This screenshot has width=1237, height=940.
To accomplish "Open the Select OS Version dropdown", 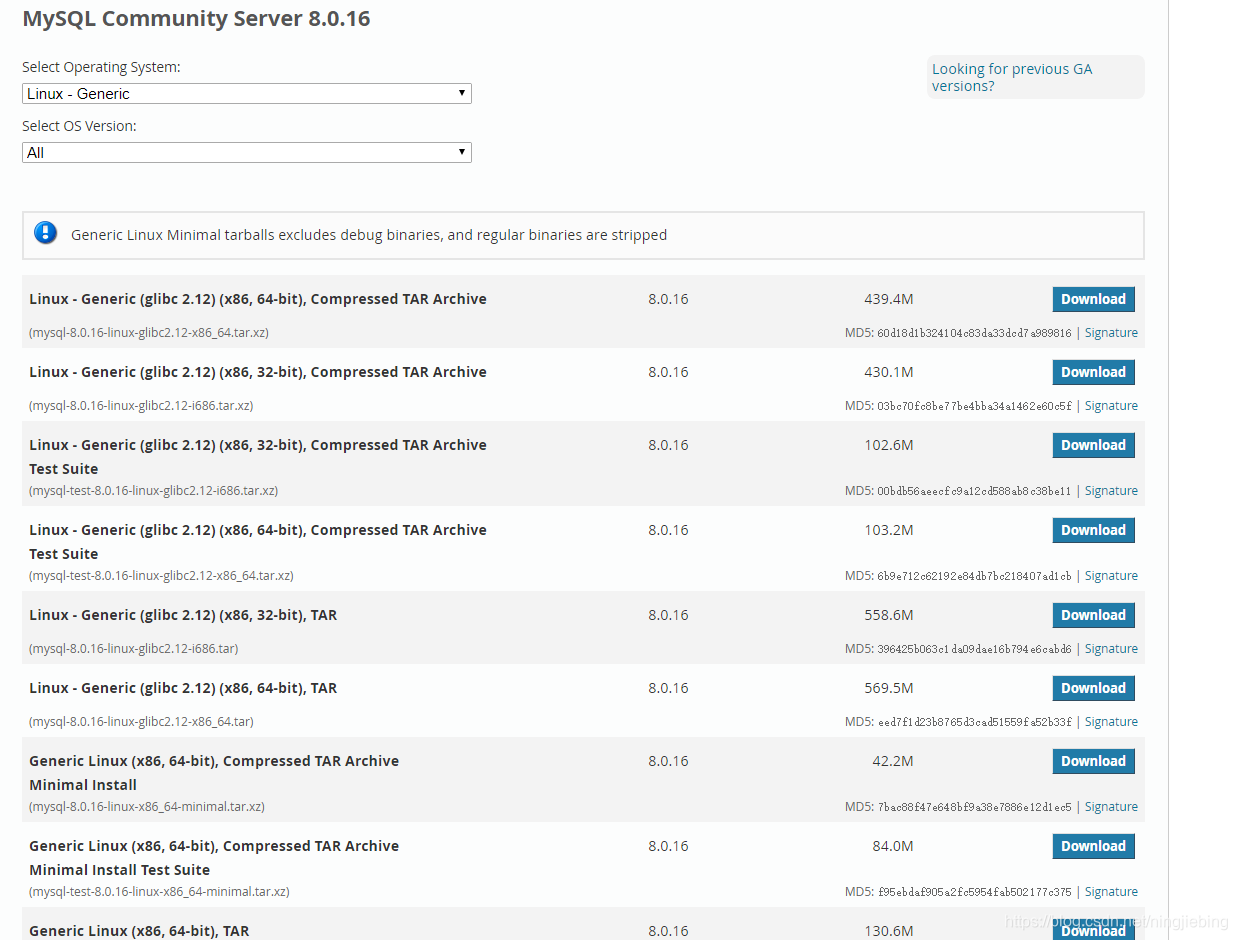I will [247, 152].
